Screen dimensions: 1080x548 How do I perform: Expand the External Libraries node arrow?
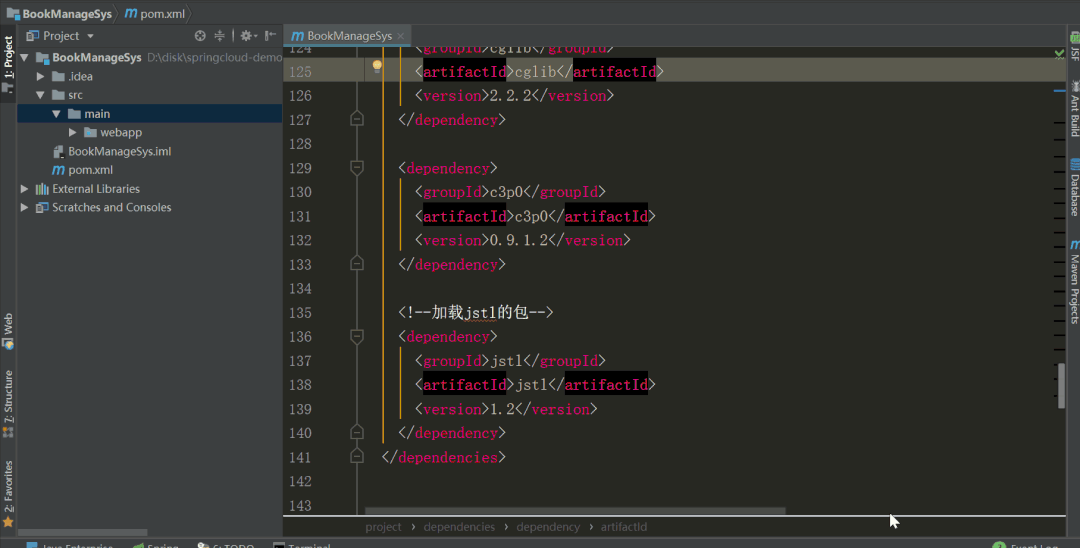tap(24, 189)
